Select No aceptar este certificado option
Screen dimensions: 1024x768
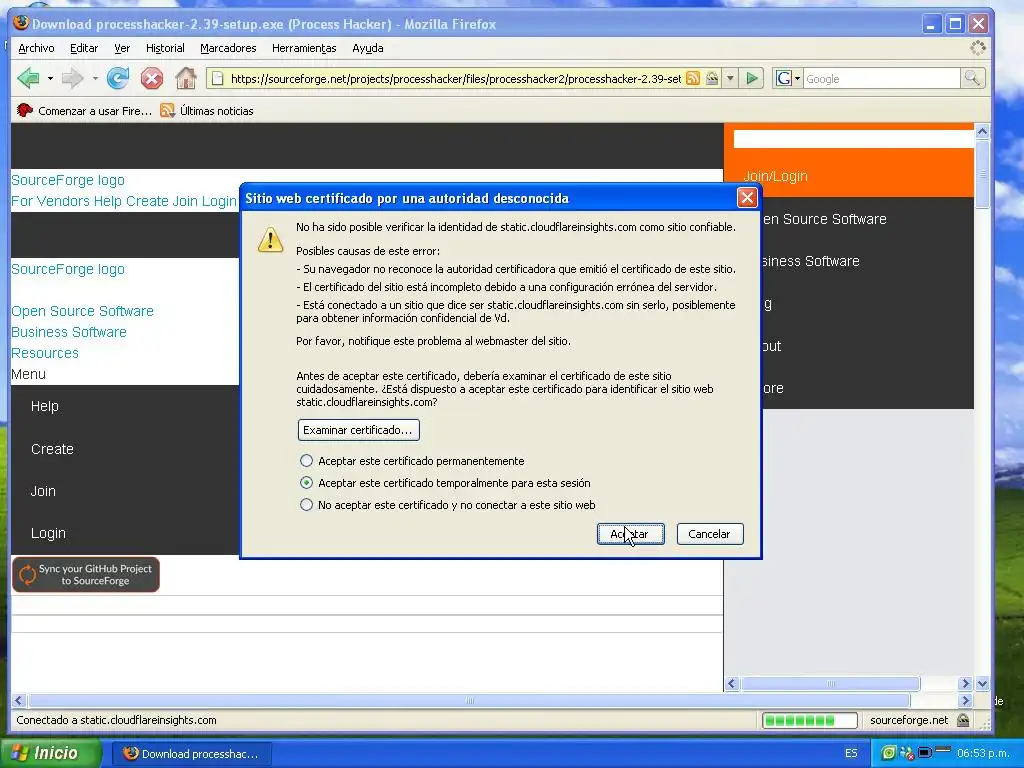click(306, 505)
